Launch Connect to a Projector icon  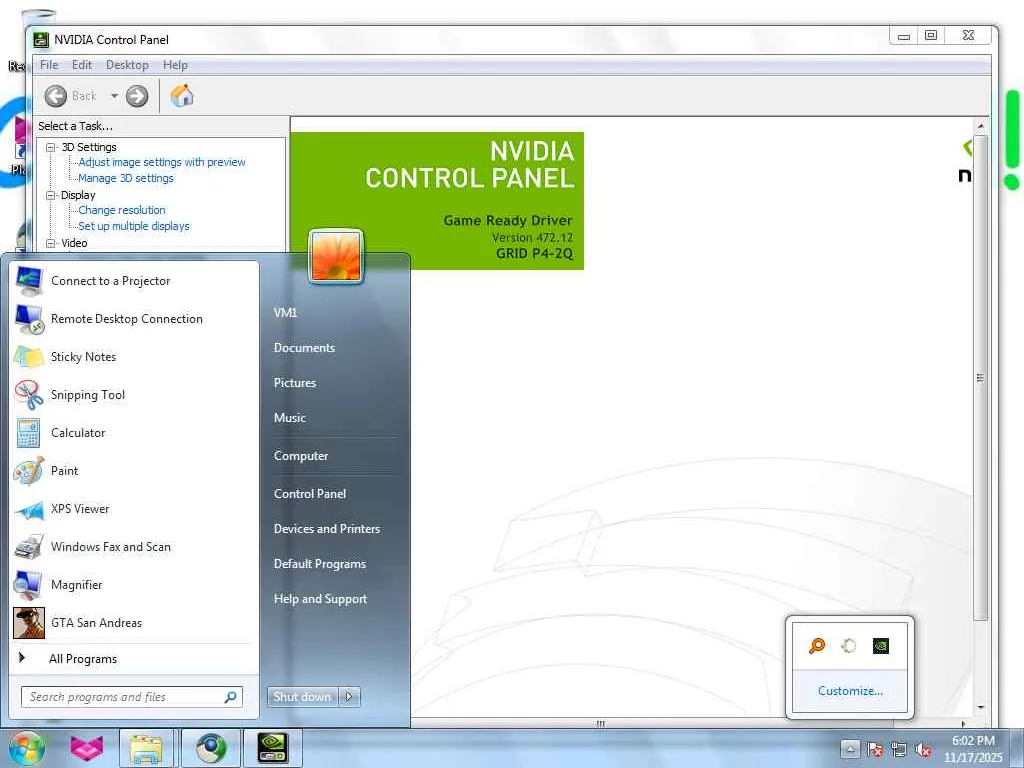[x=29, y=281]
